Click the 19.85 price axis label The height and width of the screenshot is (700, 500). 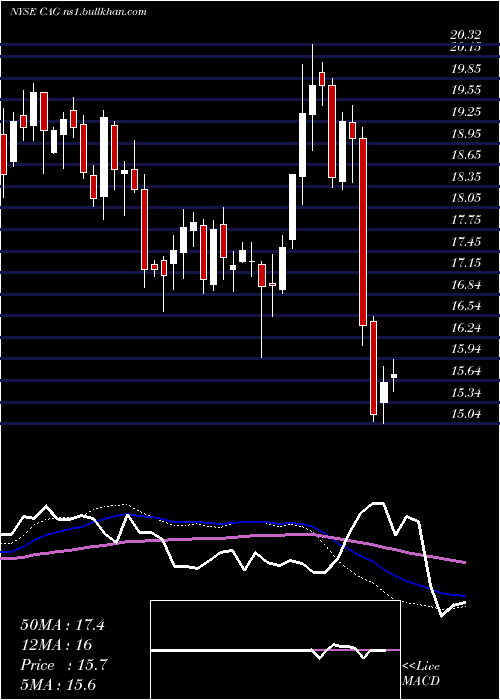point(466,69)
